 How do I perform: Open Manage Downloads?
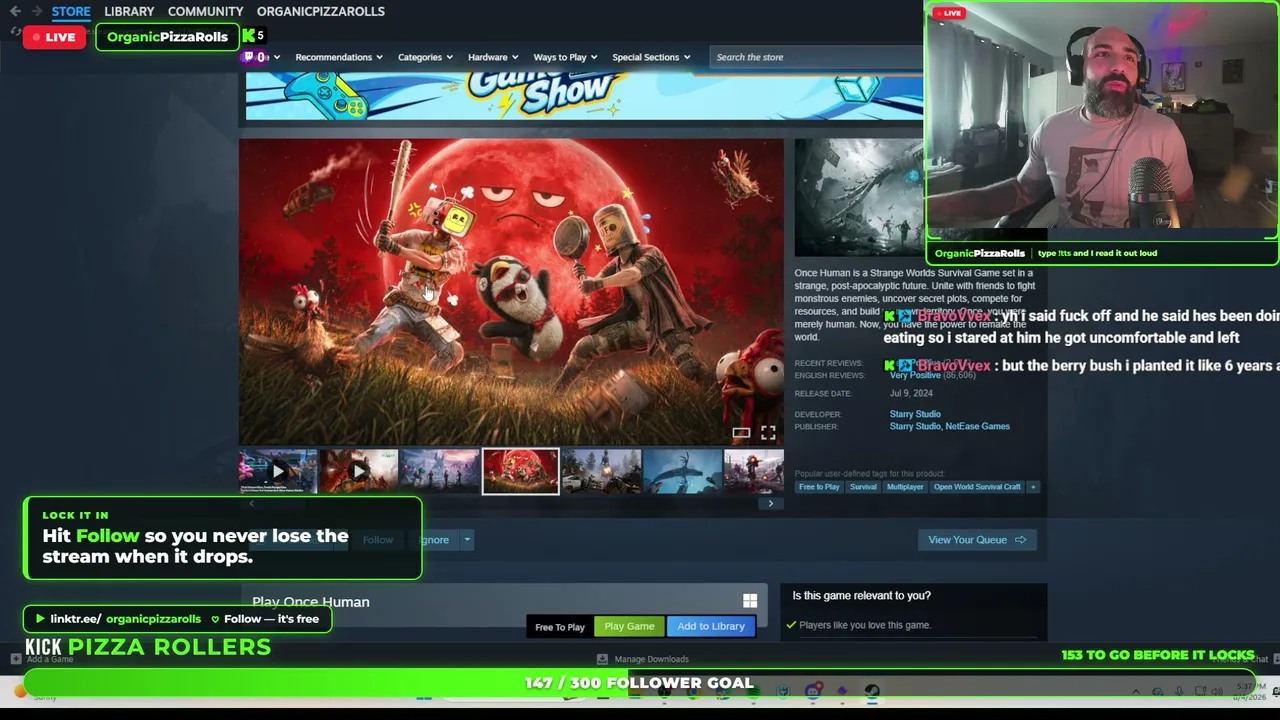coord(643,659)
